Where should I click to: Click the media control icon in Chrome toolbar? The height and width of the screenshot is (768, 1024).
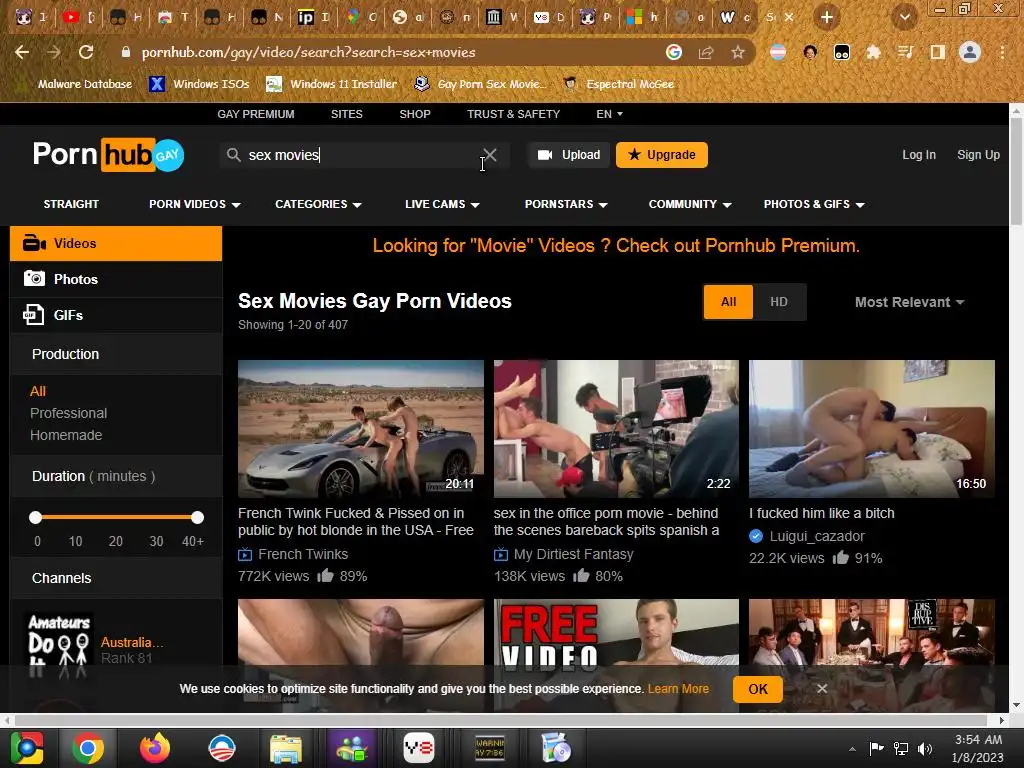pos(905,52)
